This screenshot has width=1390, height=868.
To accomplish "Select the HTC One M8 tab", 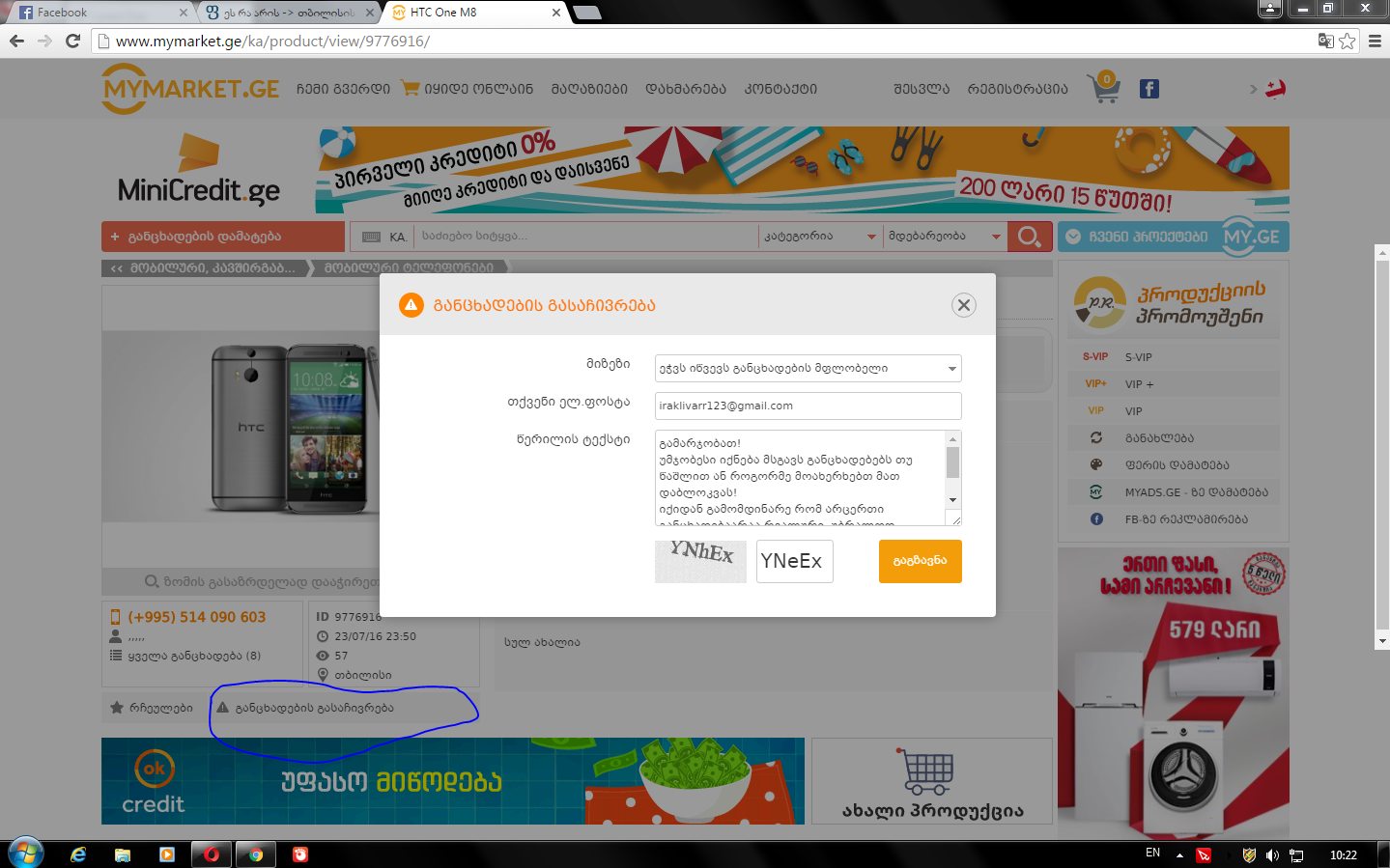I will coord(473,13).
